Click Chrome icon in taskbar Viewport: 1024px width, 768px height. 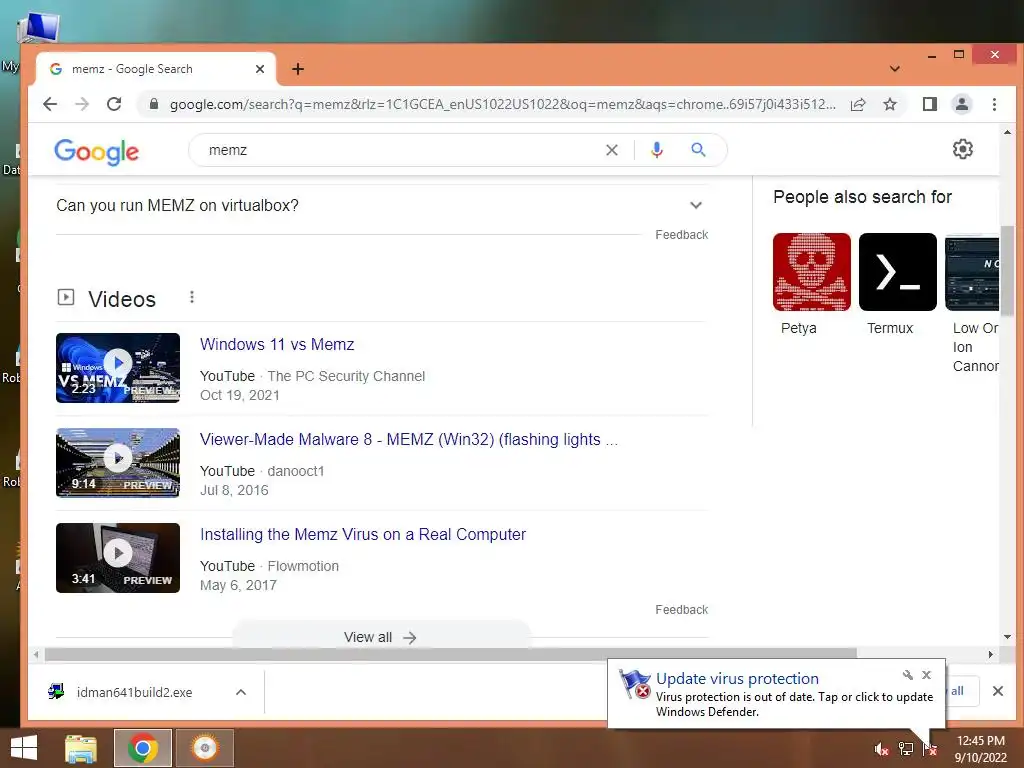tap(142, 748)
